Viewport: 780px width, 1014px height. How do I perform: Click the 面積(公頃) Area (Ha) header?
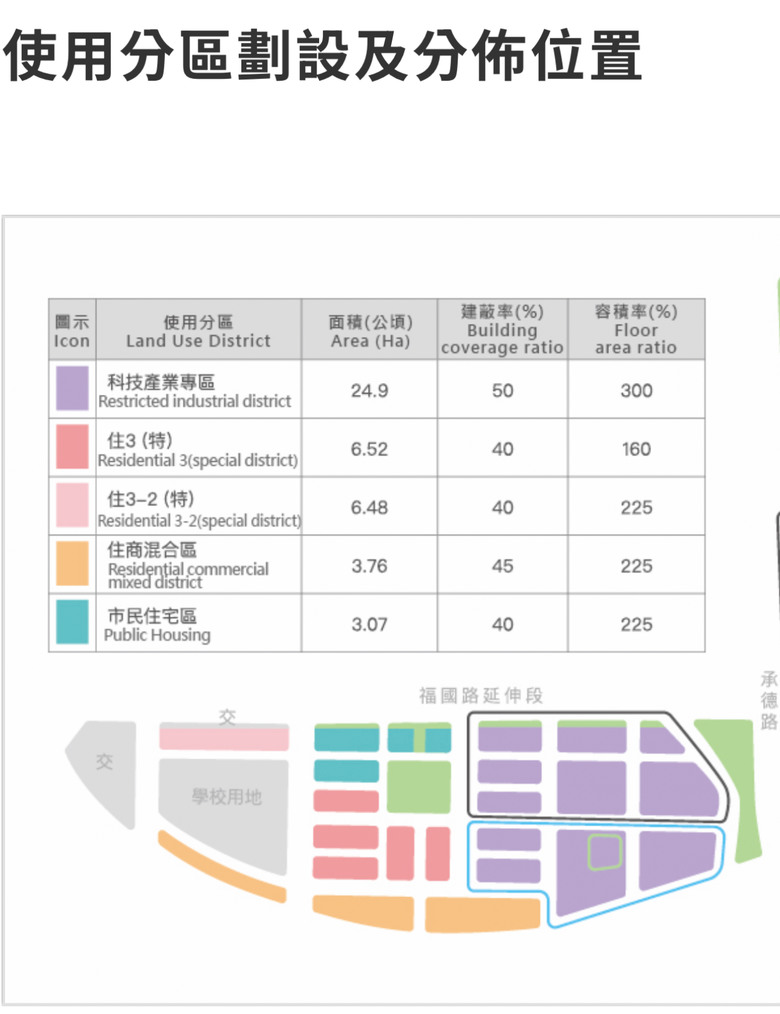point(370,331)
